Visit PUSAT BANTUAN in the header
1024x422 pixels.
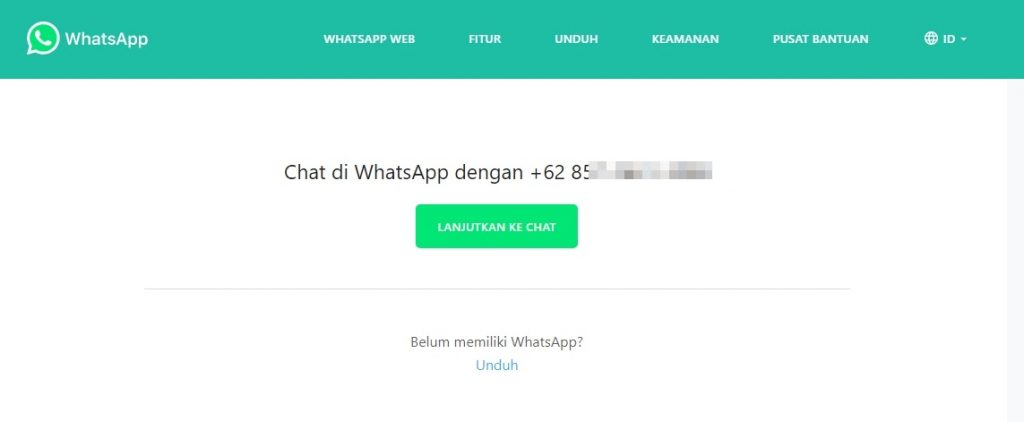pos(820,39)
